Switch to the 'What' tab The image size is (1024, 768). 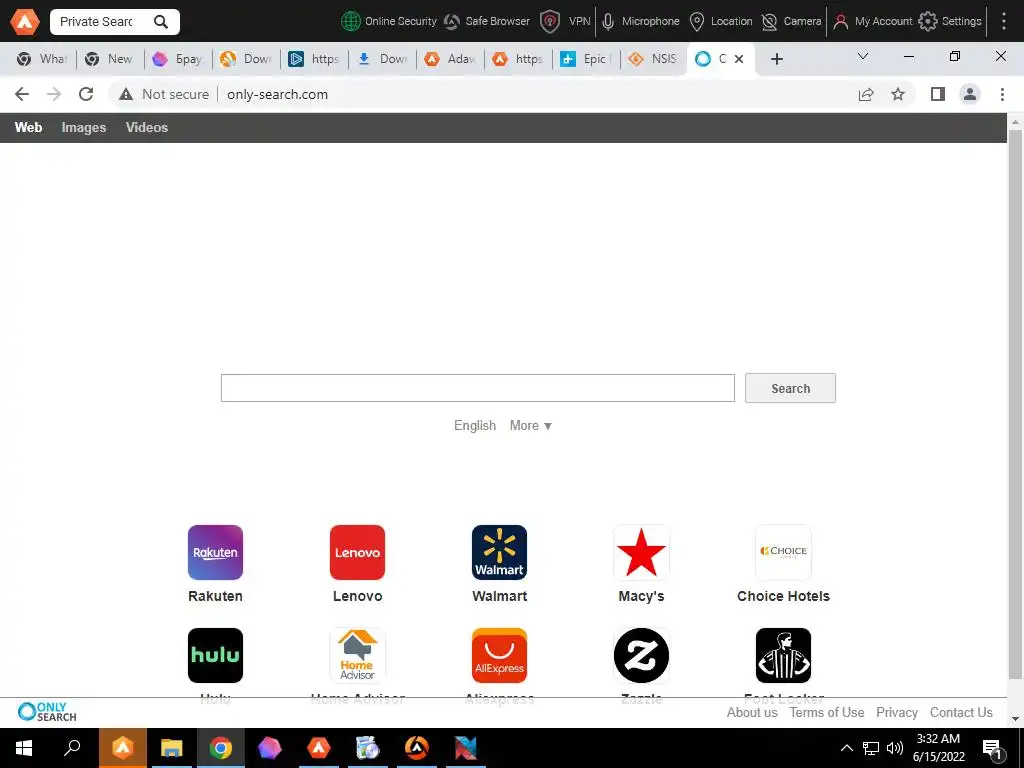[42, 59]
